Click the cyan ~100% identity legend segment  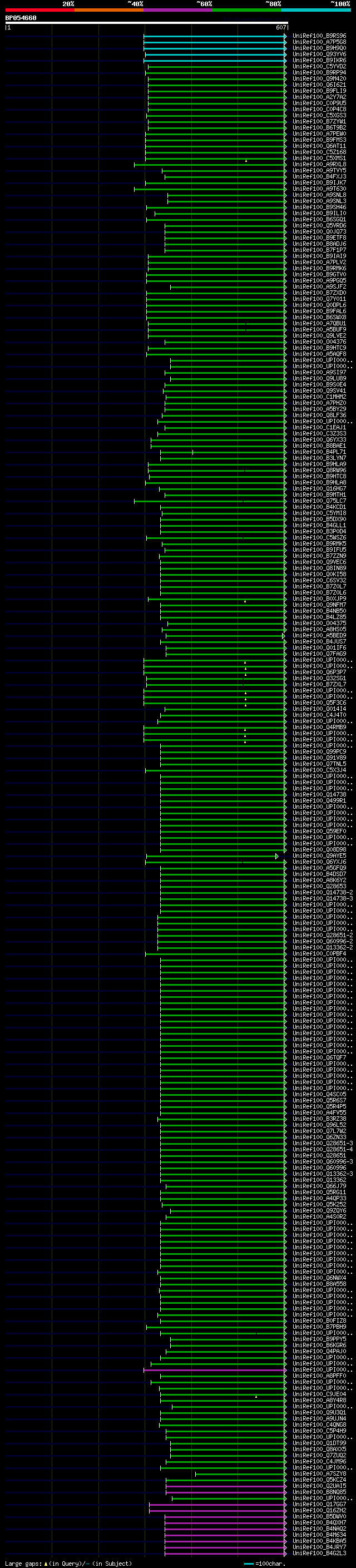pos(317,10)
